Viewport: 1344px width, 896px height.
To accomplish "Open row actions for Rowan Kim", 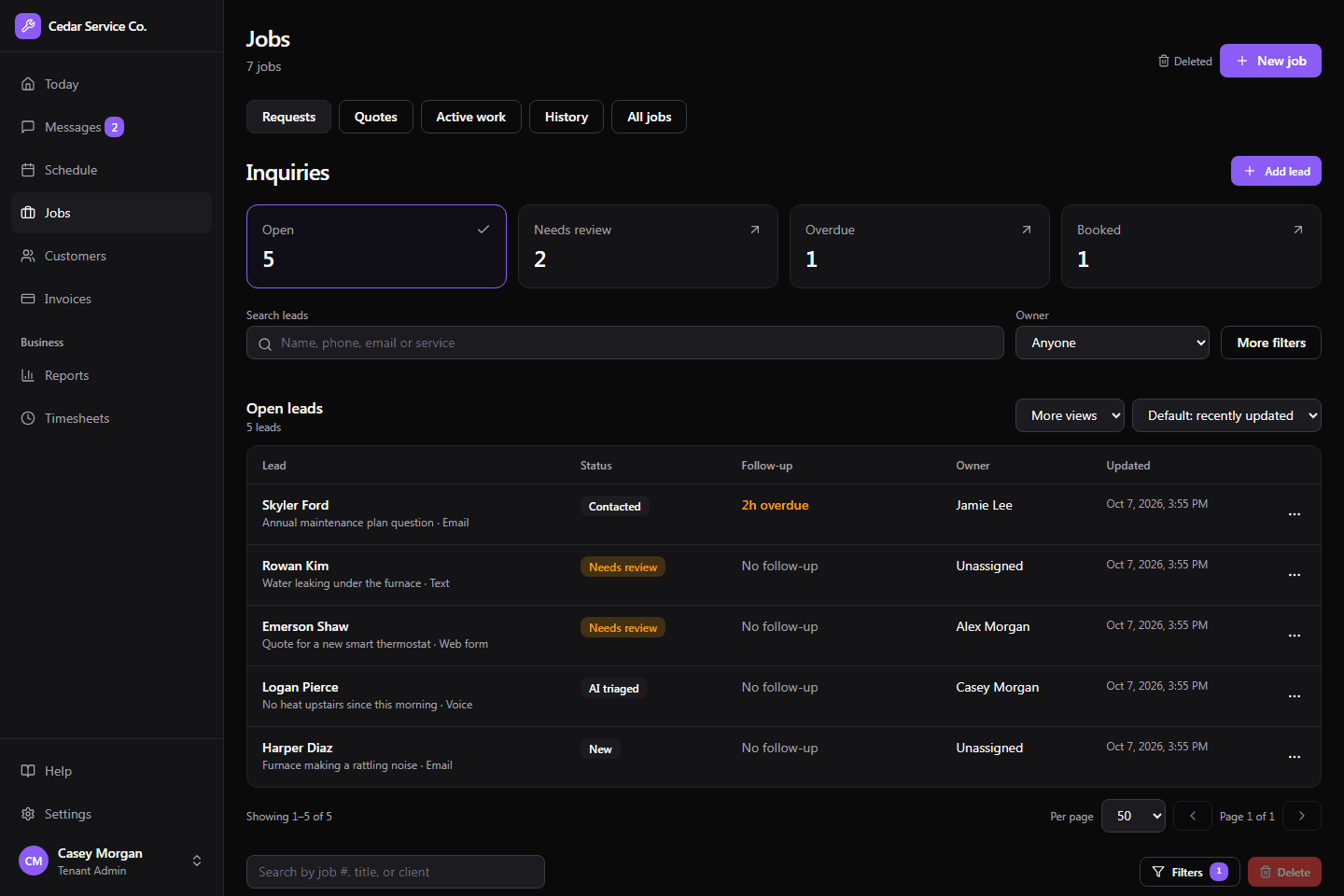I will click(1295, 575).
